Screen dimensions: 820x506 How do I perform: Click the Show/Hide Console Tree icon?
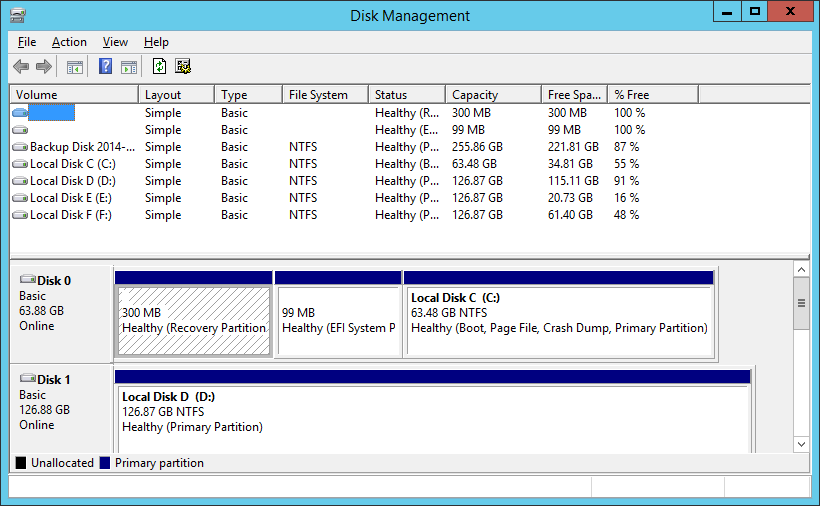[74, 67]
